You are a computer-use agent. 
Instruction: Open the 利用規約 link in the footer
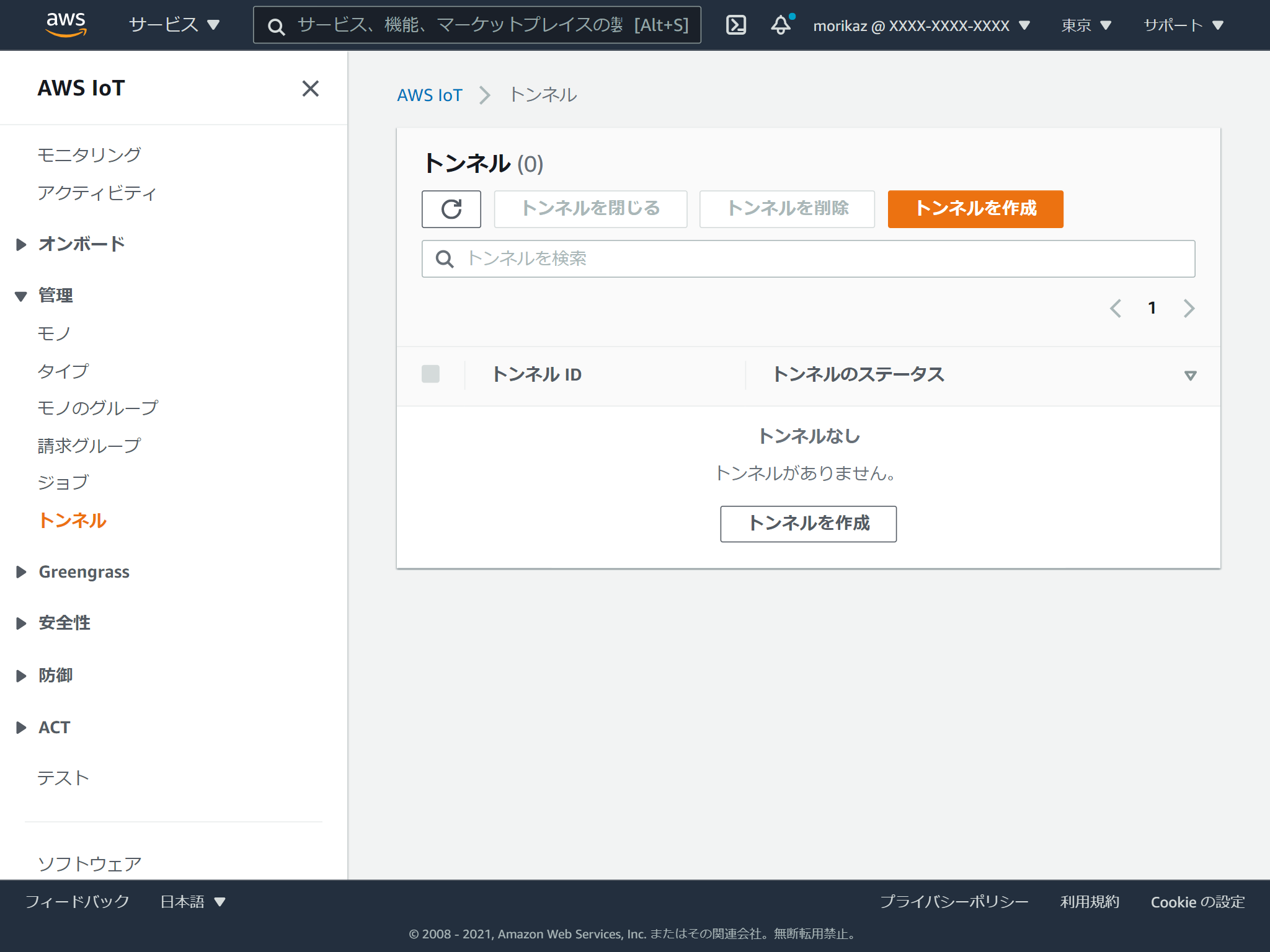pos(1090,902)
